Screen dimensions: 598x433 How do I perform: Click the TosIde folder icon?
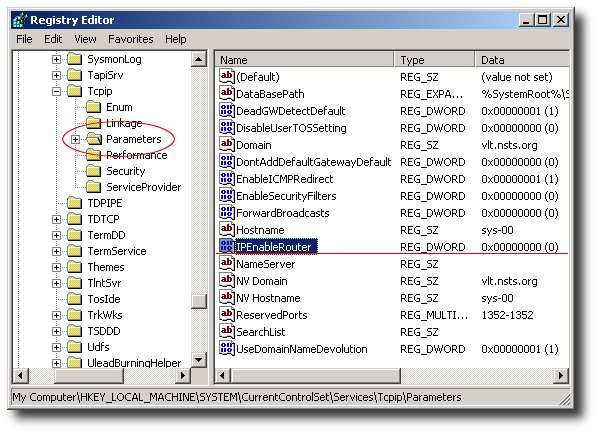[75, 299]
